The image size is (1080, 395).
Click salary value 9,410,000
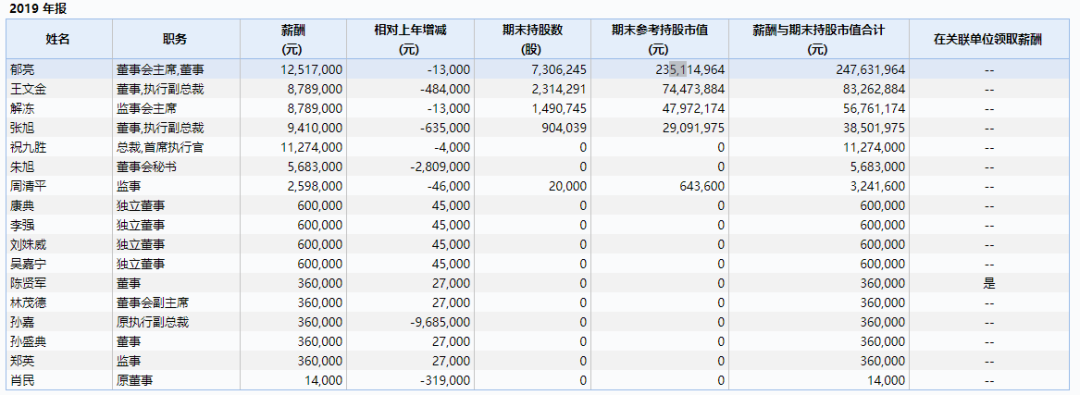(x=314, y=128)
